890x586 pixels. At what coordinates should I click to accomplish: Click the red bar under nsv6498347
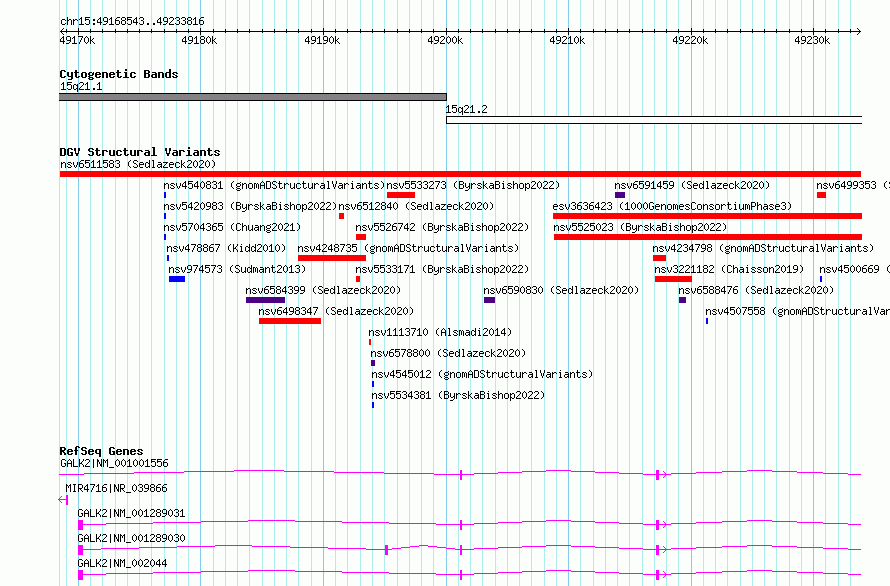click(x=290, y=321)
